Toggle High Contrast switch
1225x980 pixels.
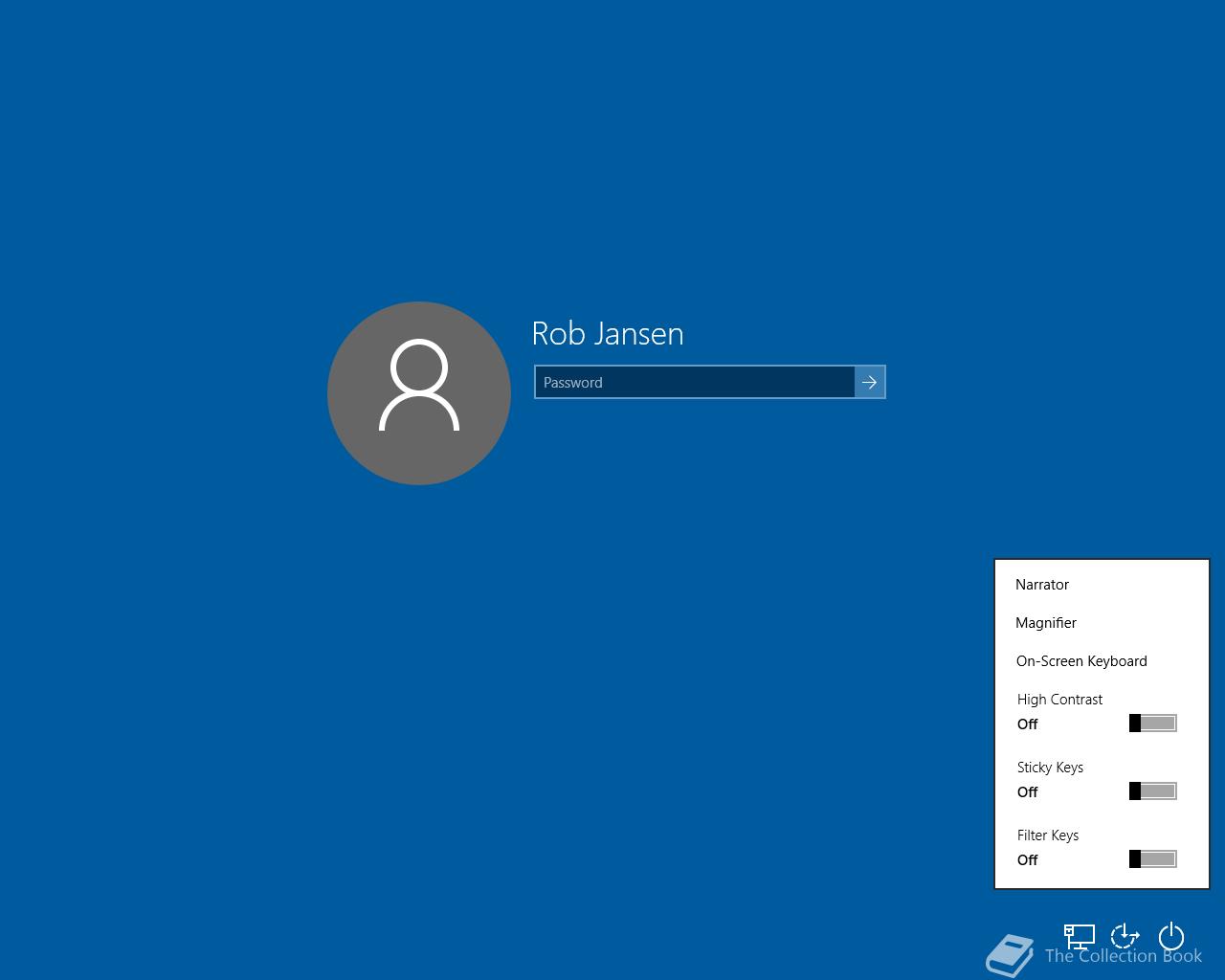point(1152,724)
